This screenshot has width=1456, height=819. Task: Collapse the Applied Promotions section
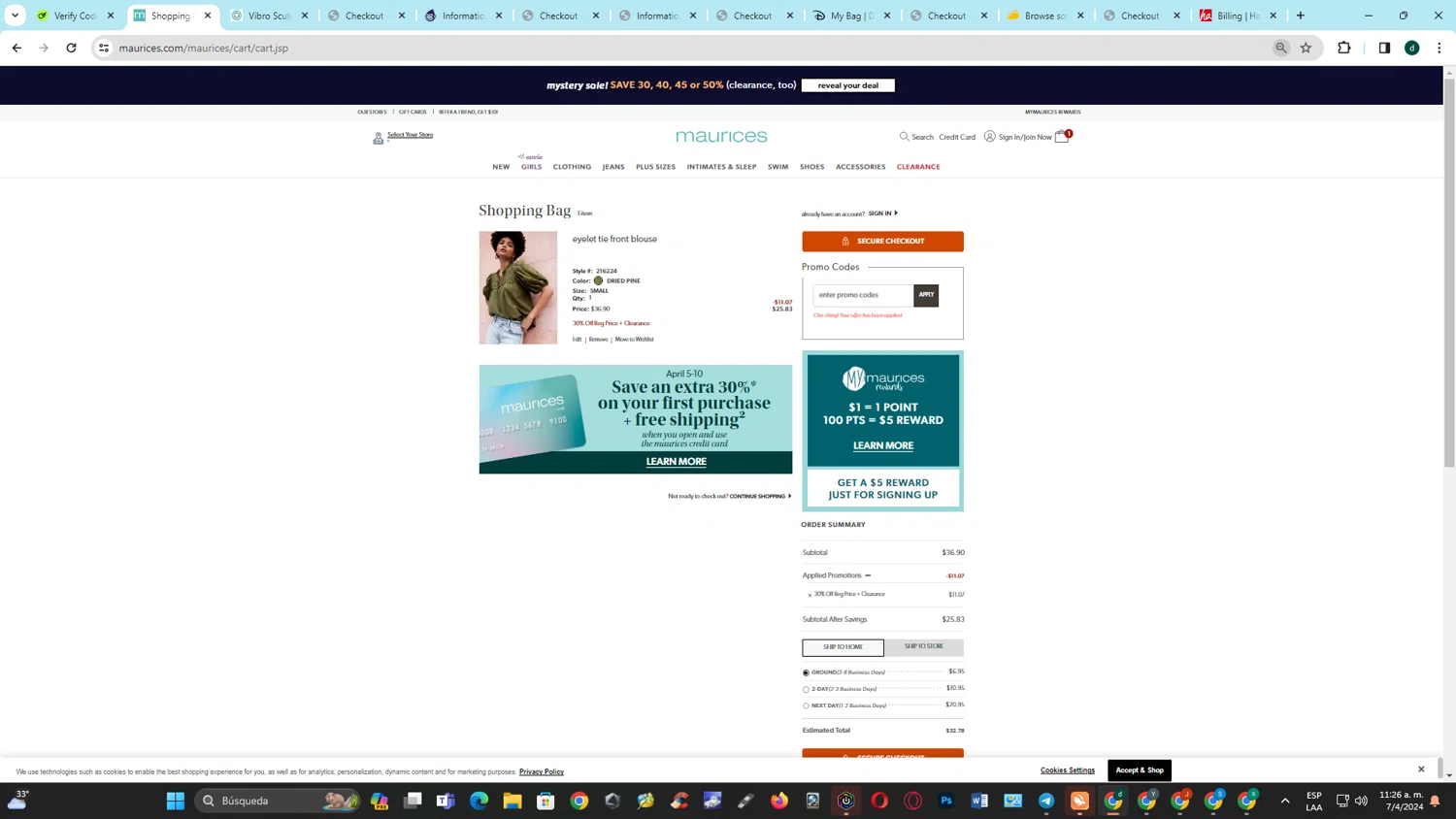[868, 575]
